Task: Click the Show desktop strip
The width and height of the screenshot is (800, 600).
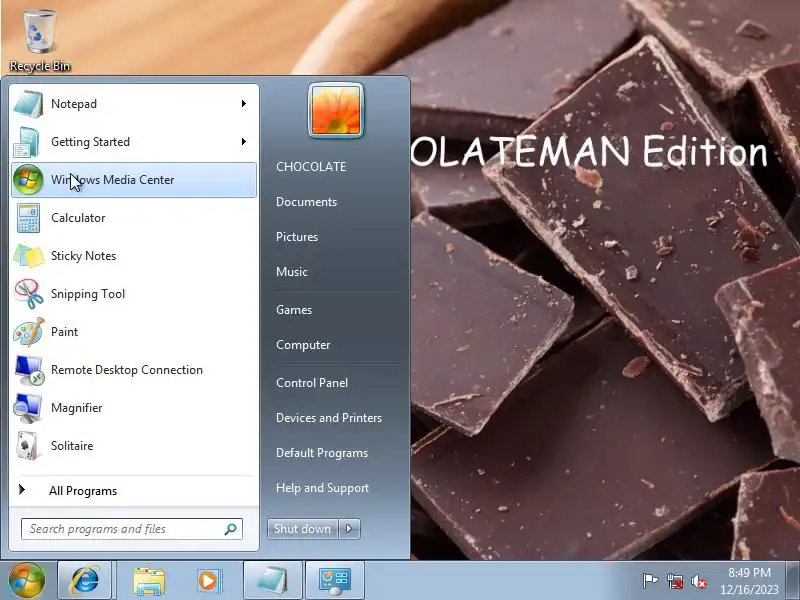Action: tap(792, 580)
